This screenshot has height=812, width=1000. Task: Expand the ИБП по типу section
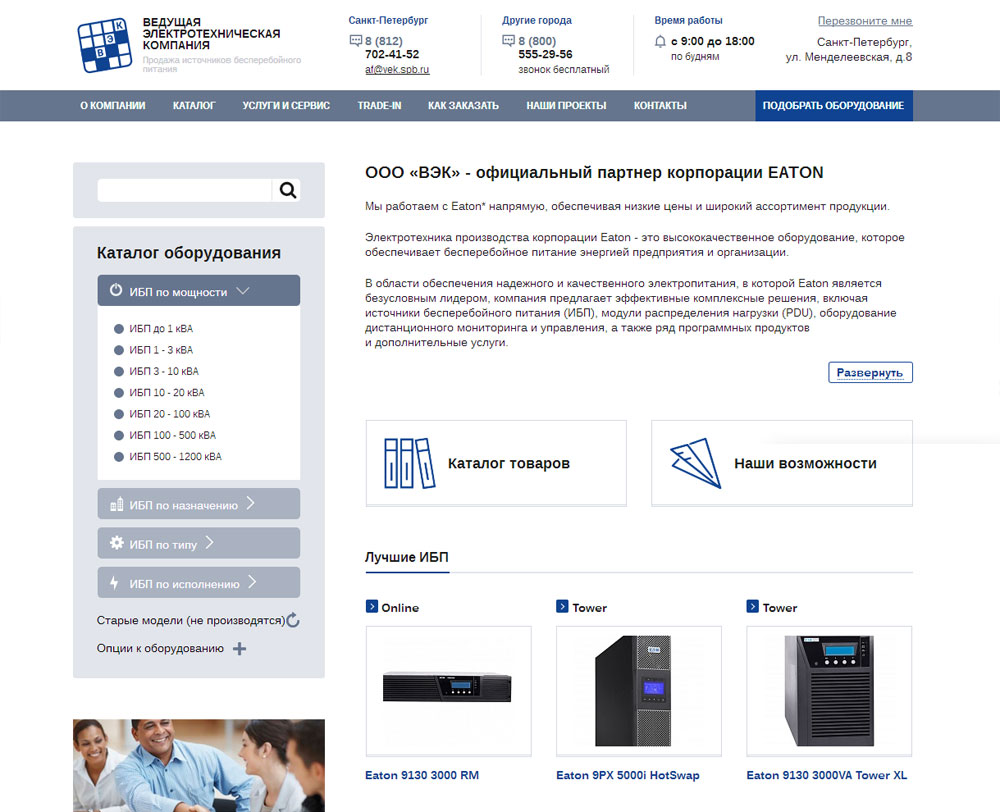199,543
